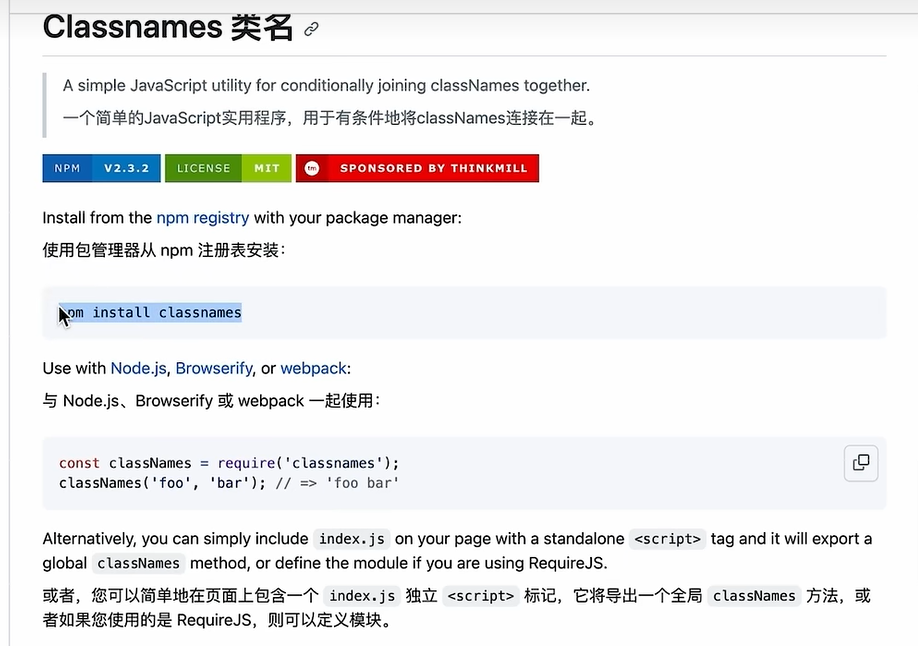The width and height of the screenshot is (918, 646).
Task: Click 'classNames' code in the Chinese paragraph
Action: pos(754,596)
